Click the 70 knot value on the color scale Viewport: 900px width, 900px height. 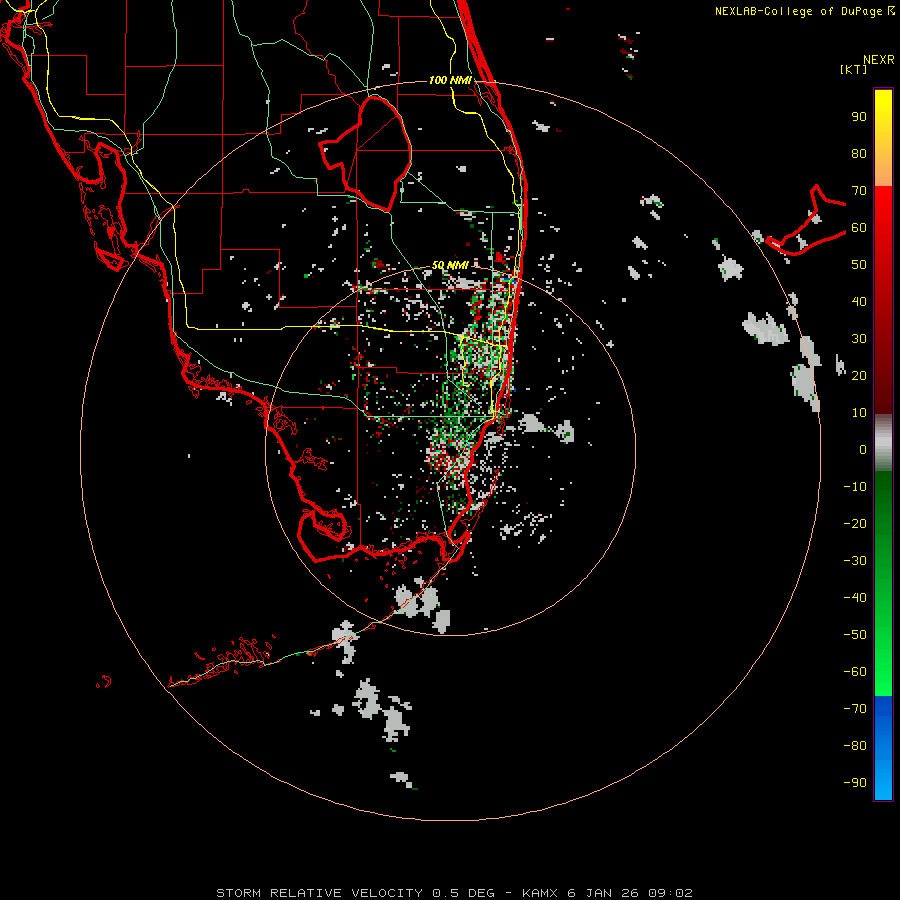click(x=859, y=191)
